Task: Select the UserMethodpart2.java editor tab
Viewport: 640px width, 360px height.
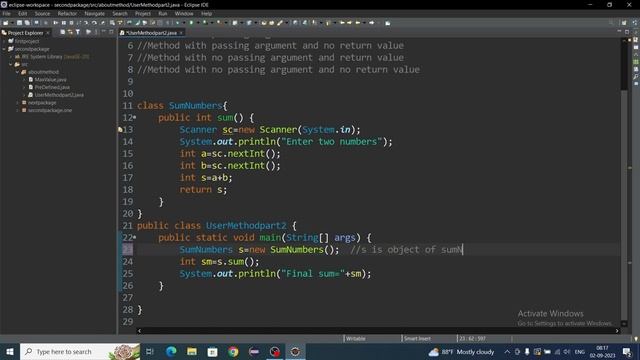Action: [151, 32]
